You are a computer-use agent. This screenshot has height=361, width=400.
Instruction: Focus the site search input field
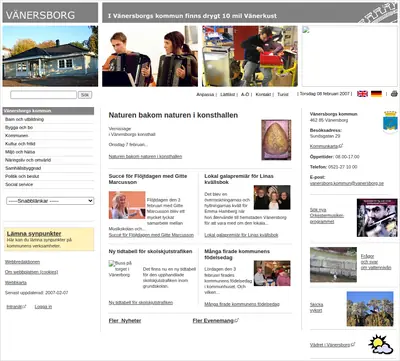point(44,95)
